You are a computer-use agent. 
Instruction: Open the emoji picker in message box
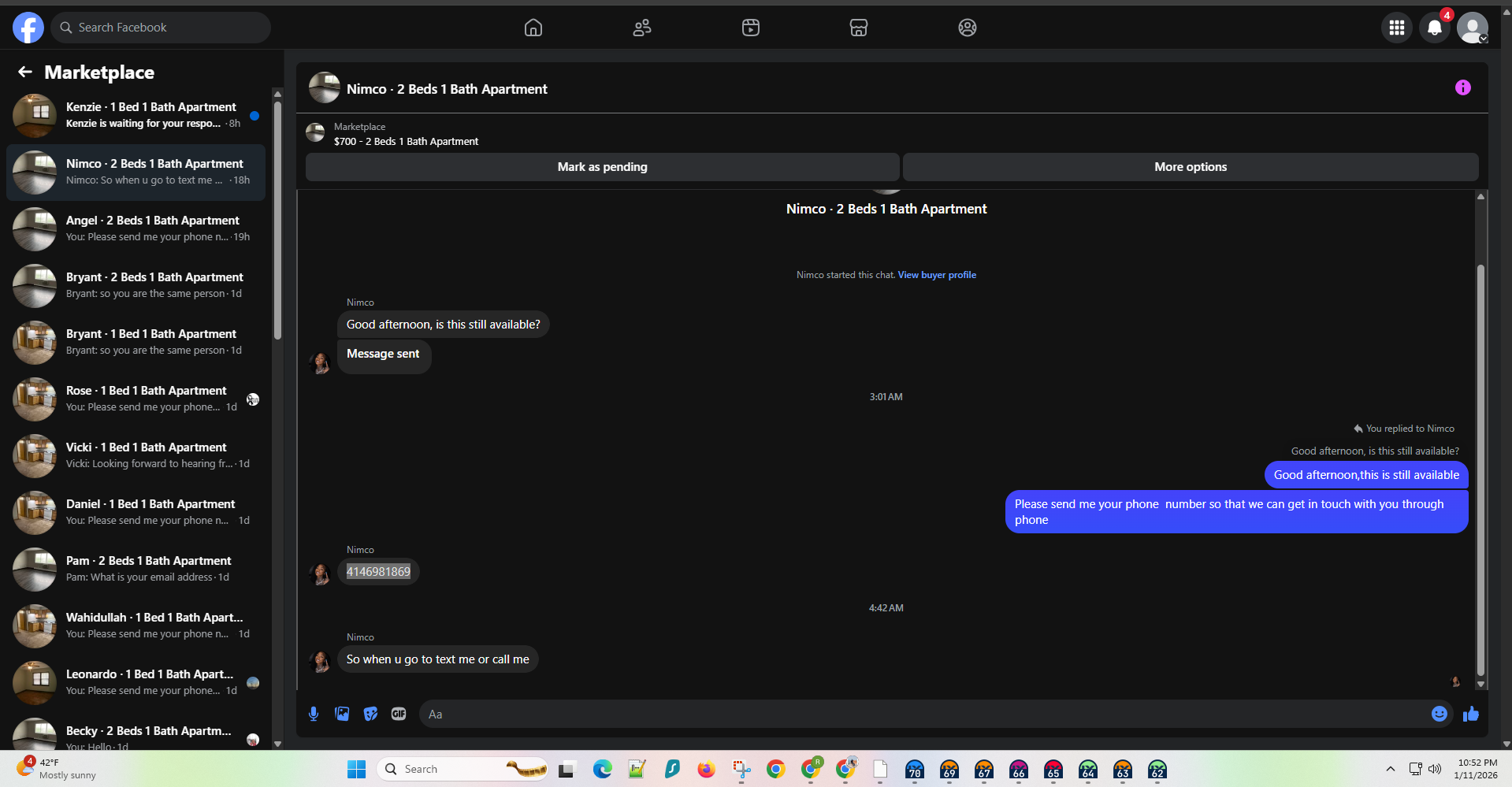(1440, 714)
